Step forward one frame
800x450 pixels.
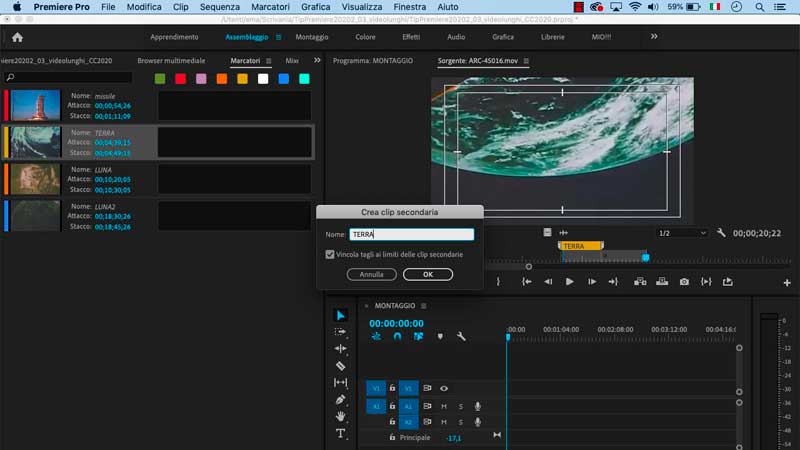coord(592,282)
